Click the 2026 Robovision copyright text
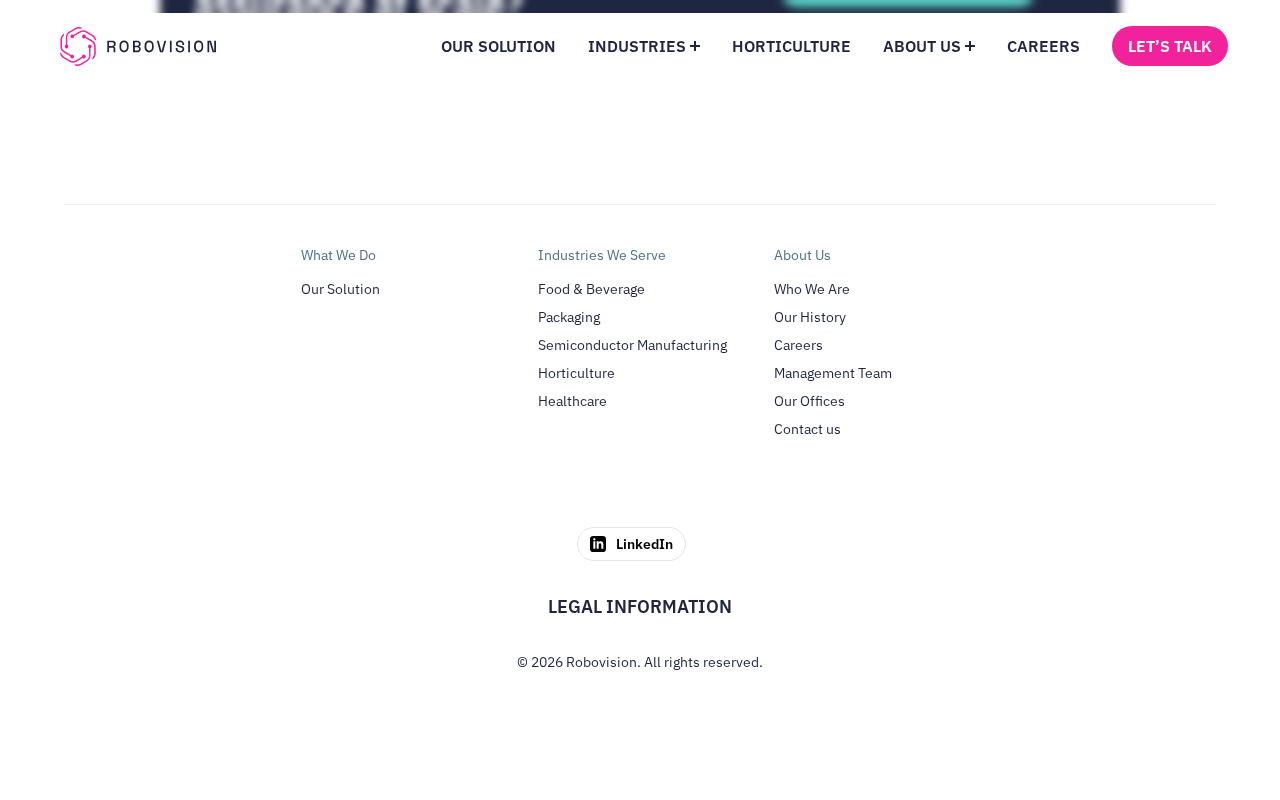Viewport: 1280px width, 800px height. pos(640,662)
